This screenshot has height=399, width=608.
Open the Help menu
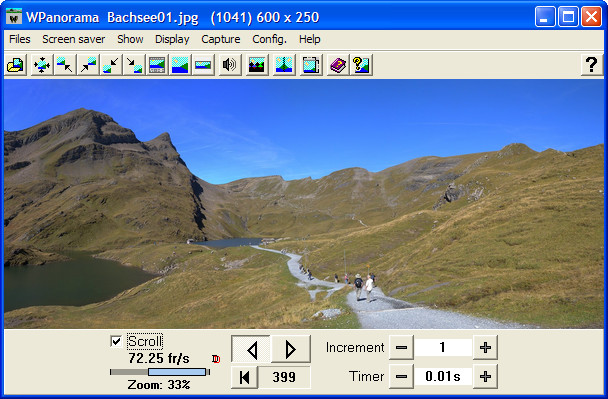(x=309, y=39)
